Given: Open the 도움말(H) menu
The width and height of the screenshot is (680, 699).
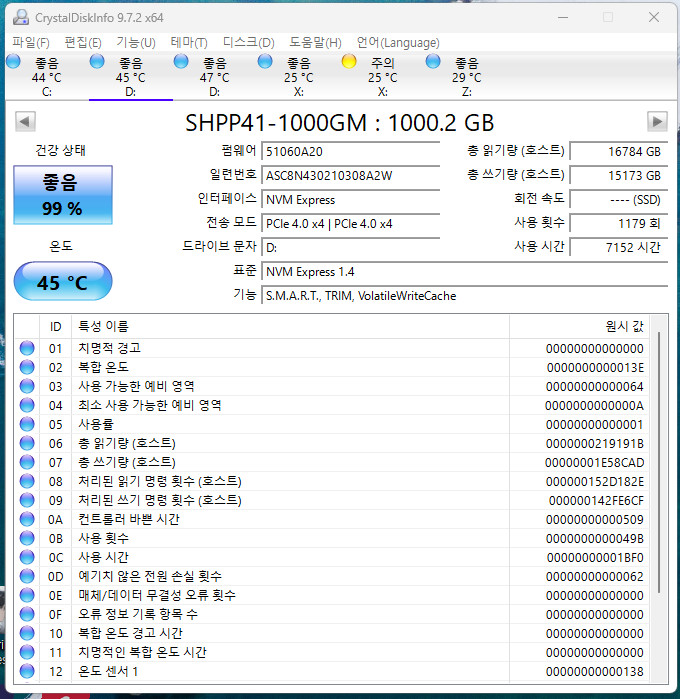Looking at the screenshot, I should coord(315,43).
